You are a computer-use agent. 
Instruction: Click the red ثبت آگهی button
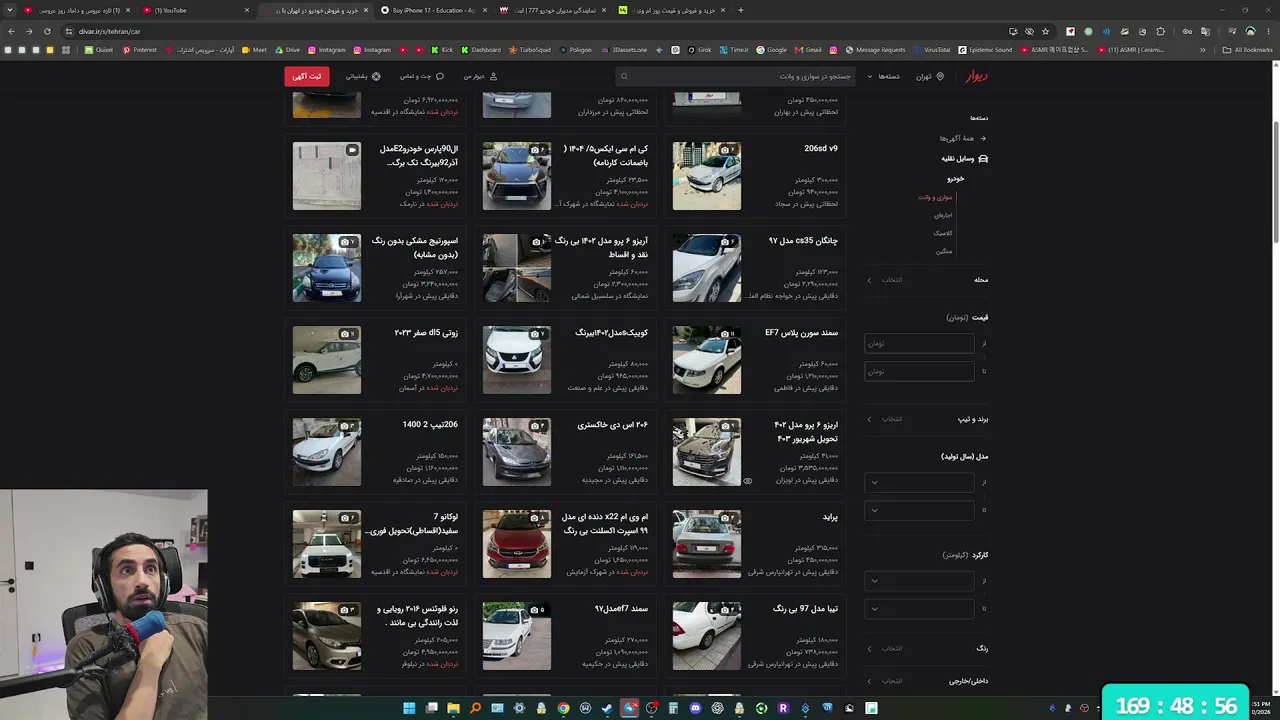point(307,76)
